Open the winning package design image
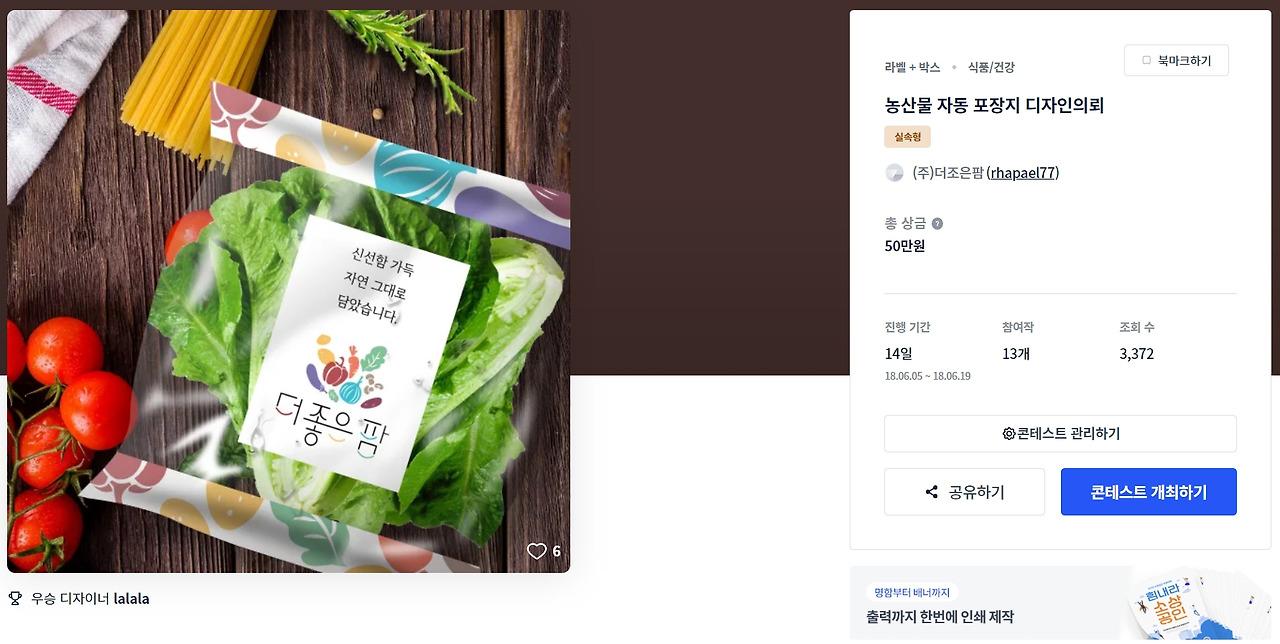 coord(289,291)
